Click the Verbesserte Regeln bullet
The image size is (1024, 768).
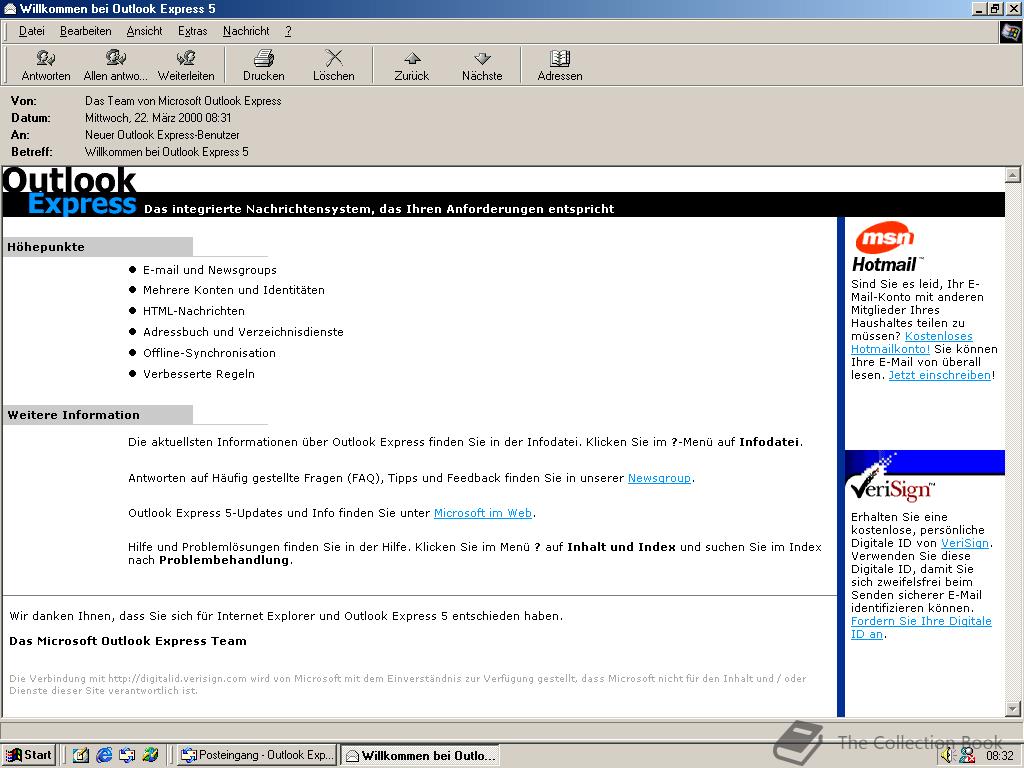pos(199,374)
